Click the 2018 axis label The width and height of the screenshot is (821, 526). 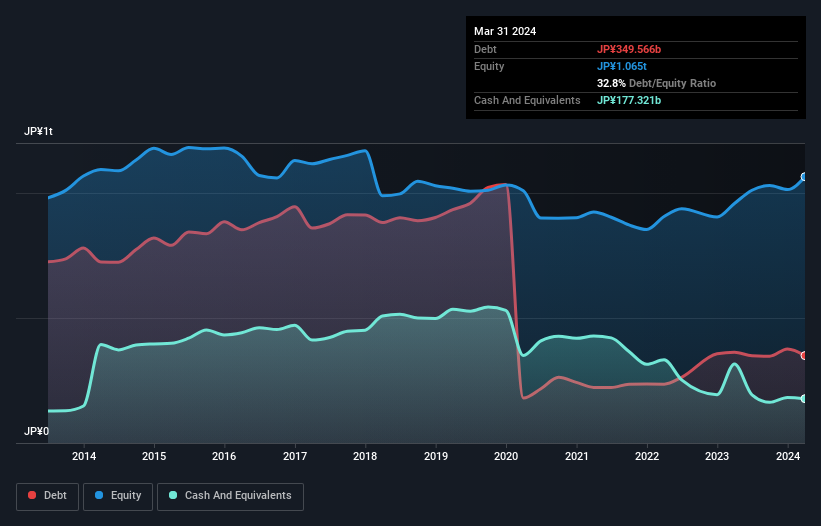pyautogui.click(x=365, y=456)
